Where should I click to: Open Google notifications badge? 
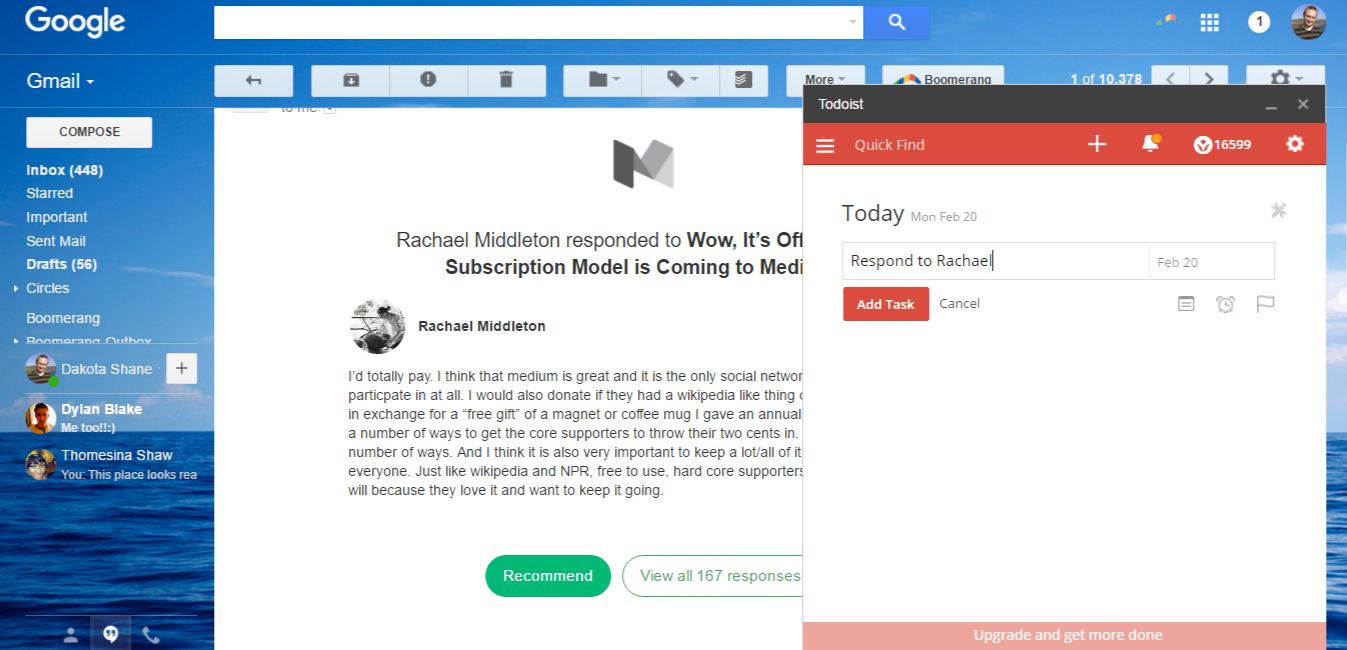click(x=1259, y=22)
